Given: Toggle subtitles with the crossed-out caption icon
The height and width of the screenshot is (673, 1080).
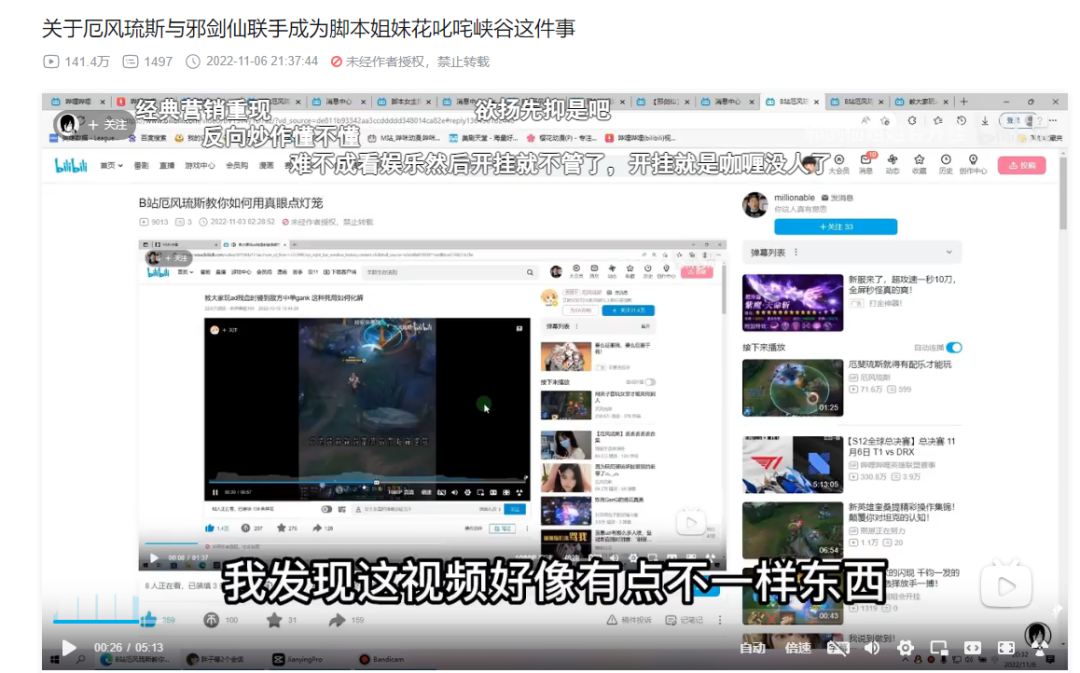Looking at the screenshot, I should coord(837,648).
